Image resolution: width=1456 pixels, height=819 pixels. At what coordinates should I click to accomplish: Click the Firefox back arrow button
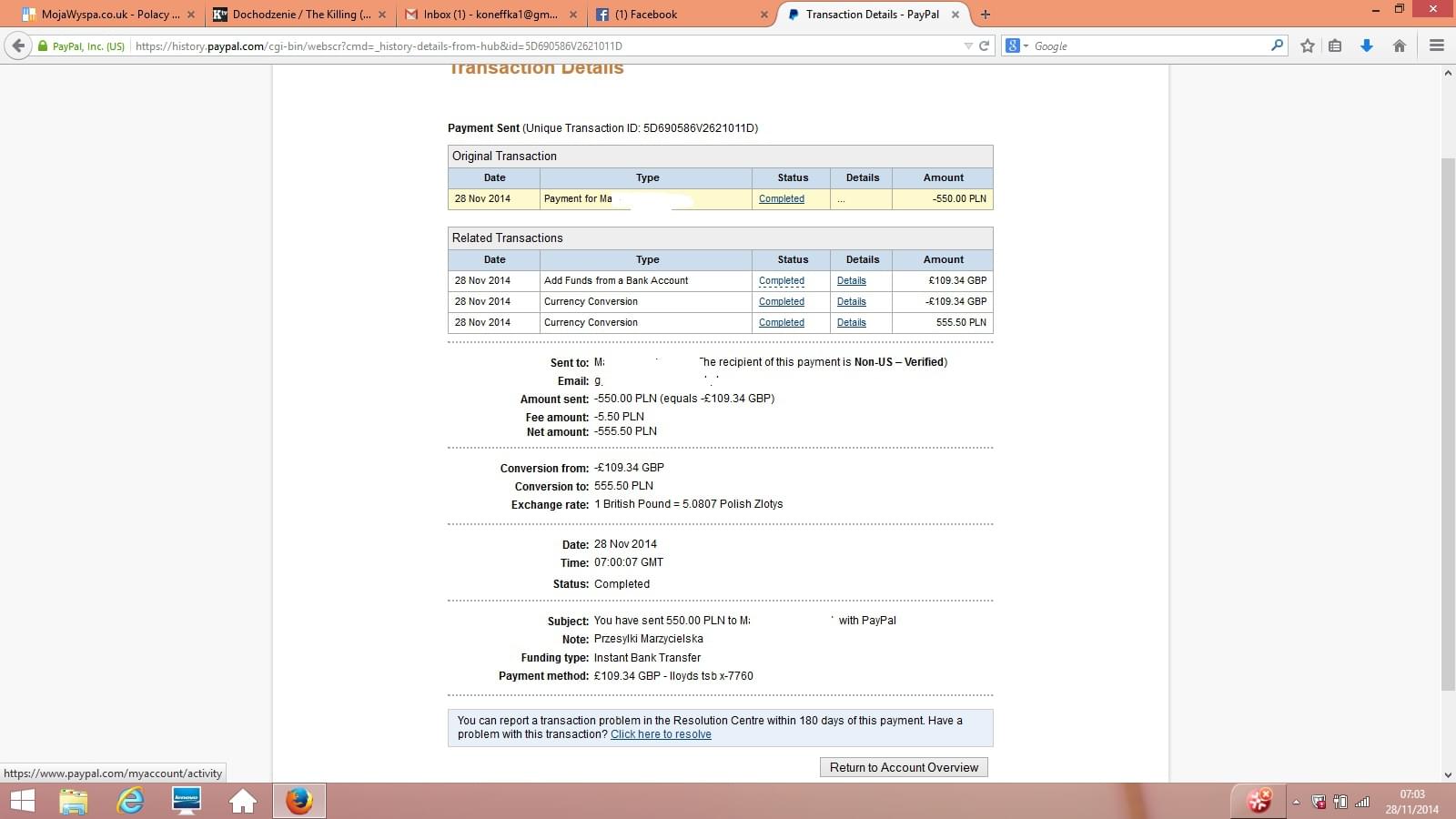click(x=18, y=45)
